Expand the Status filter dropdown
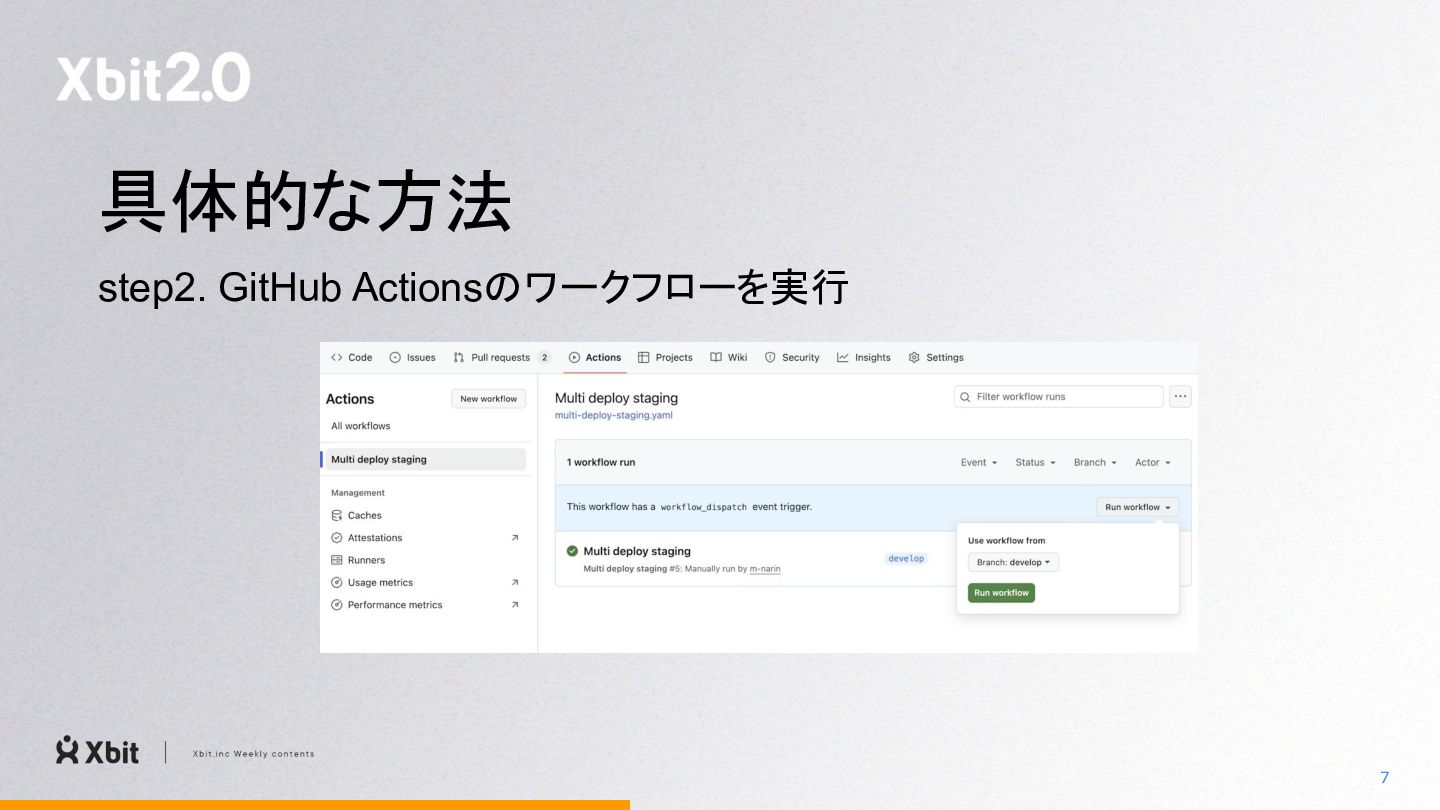Viewport: 1440px width, 810px height. coord(1036,462)
